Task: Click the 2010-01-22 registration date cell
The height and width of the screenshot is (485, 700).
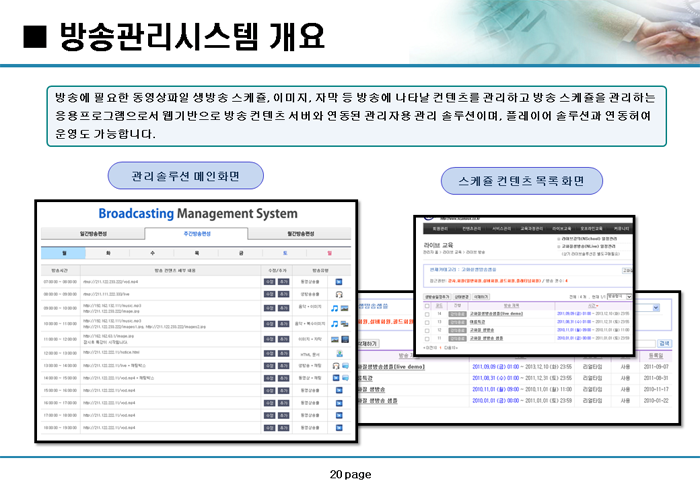Action: click(x=656, y=401)
